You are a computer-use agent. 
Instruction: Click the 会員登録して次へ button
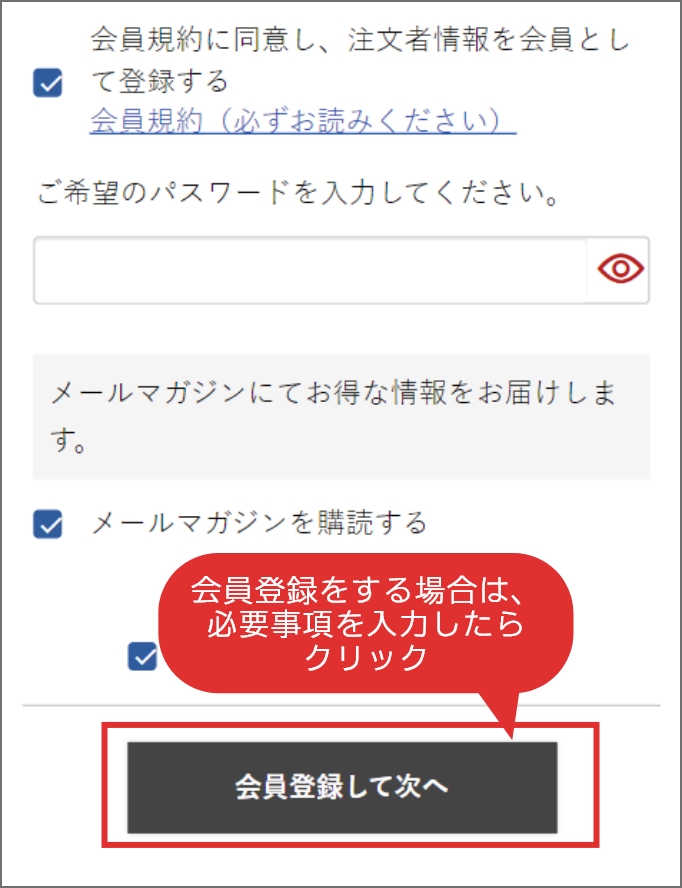coord(342,787)
